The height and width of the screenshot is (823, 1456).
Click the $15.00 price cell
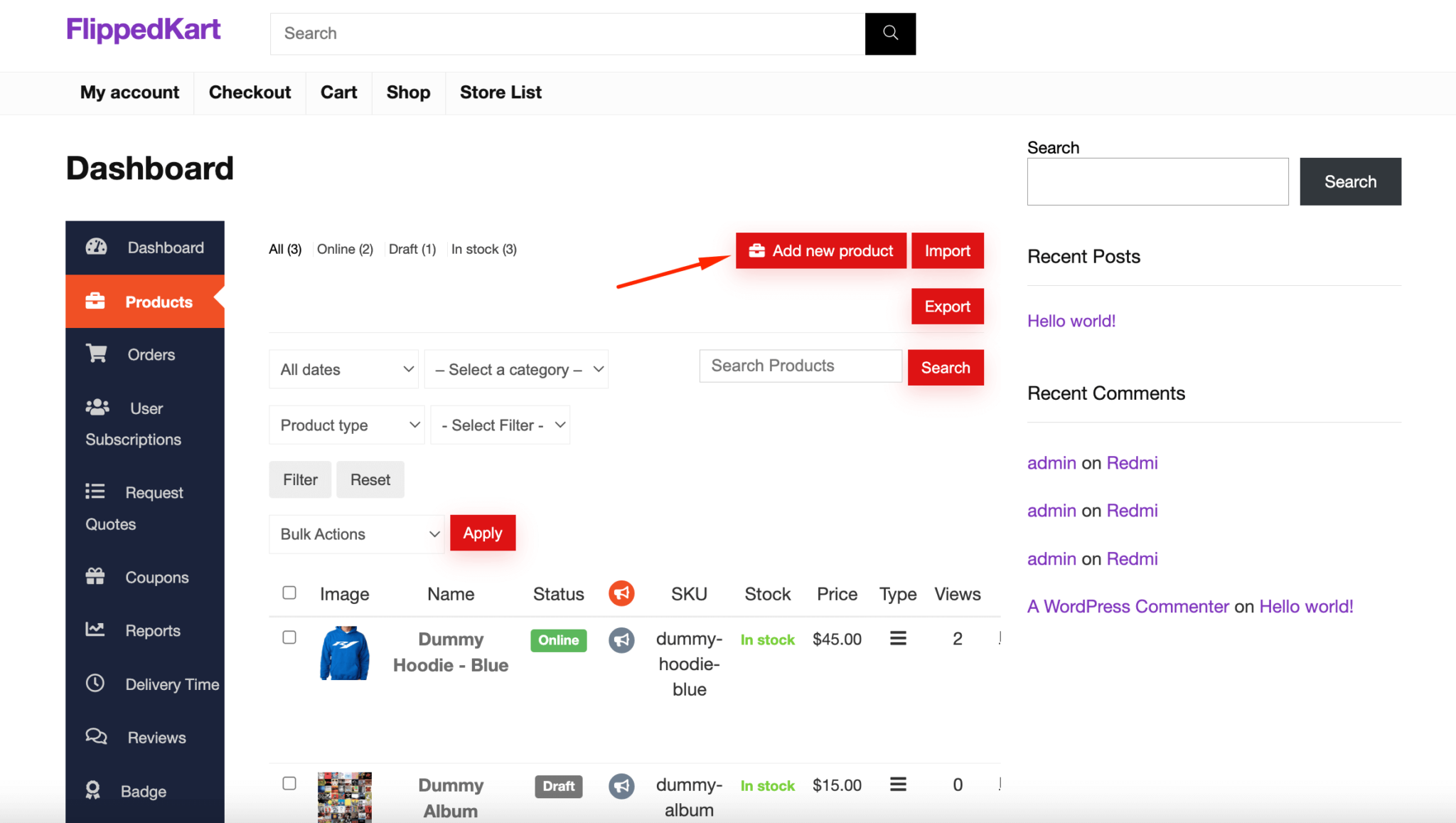tap(837, 785)
